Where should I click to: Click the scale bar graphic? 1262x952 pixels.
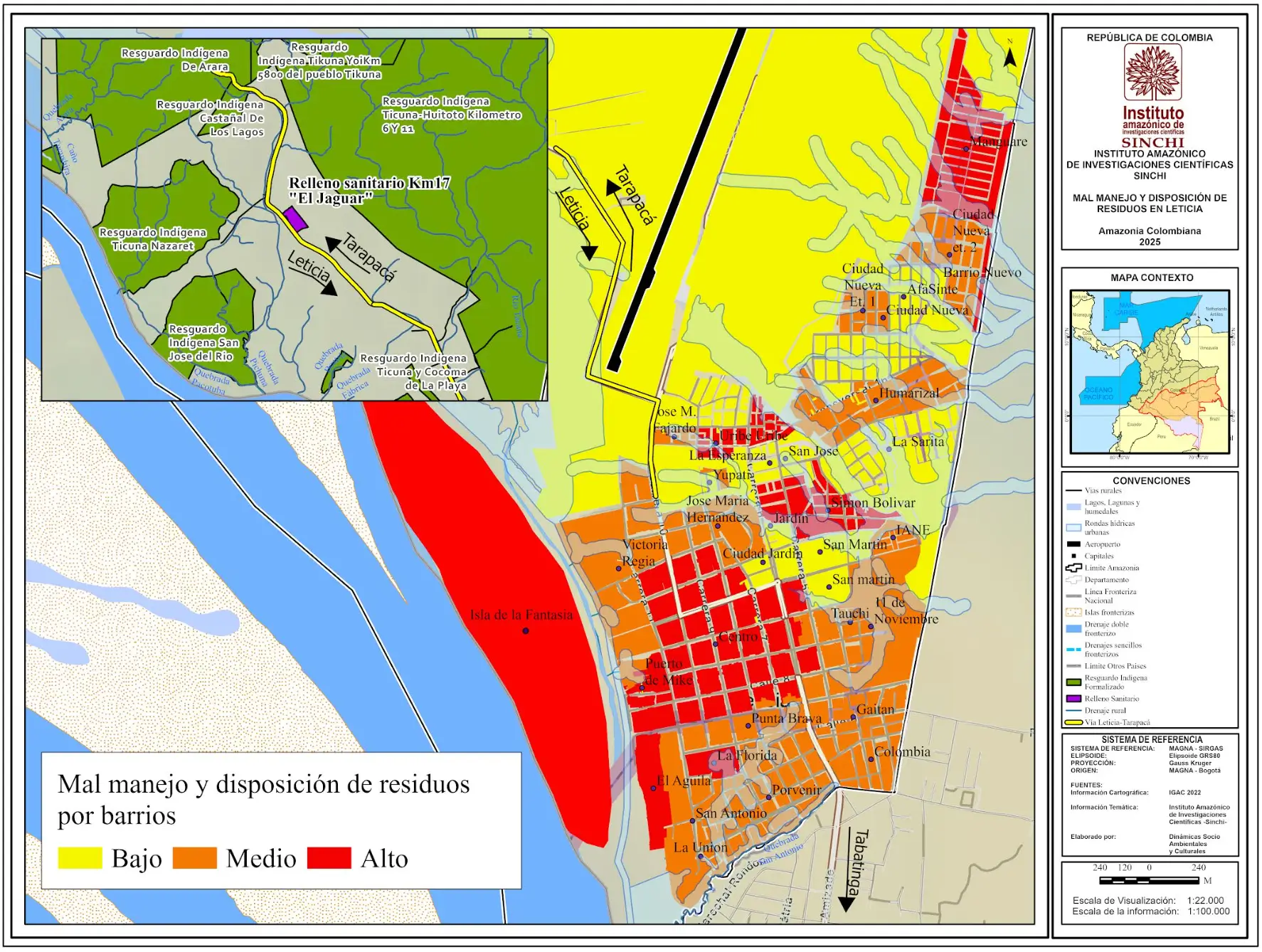coord(1149,880)
